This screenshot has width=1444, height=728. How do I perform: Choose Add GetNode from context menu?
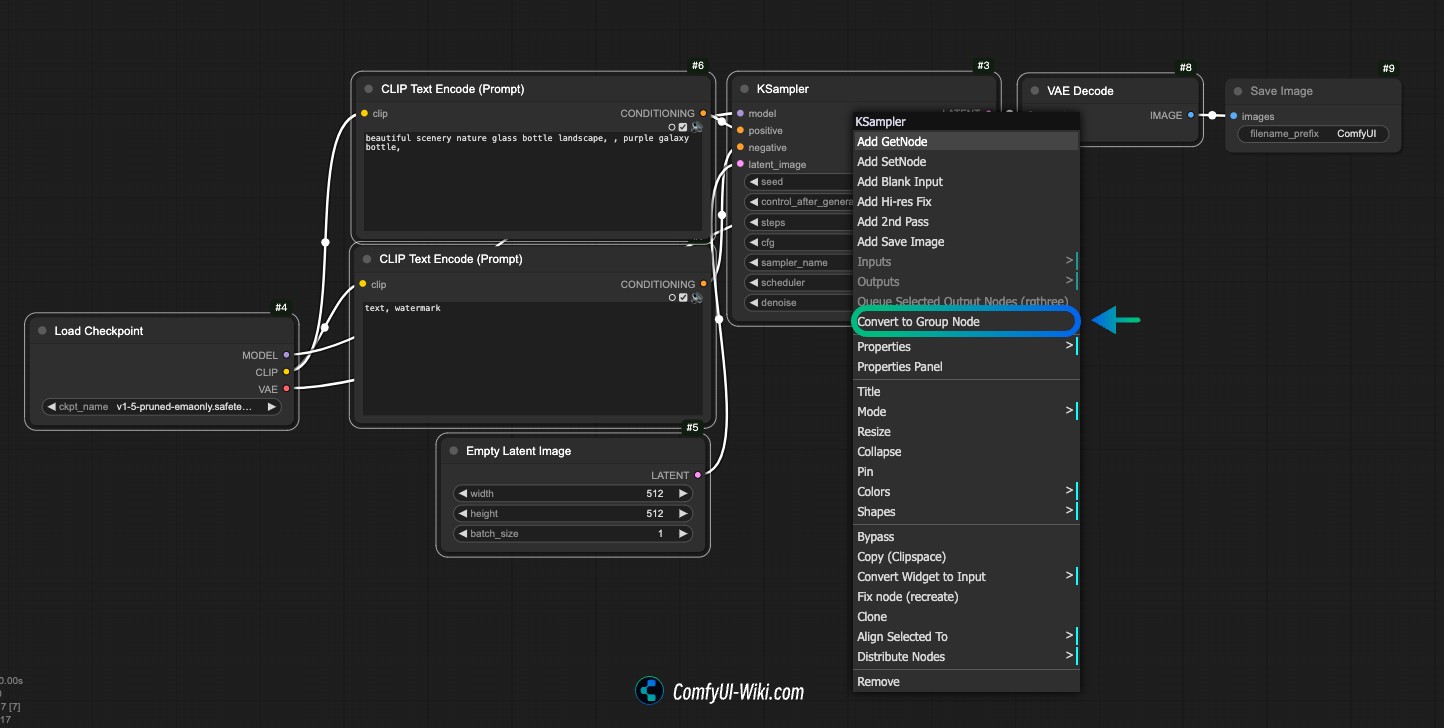(966, 142)
